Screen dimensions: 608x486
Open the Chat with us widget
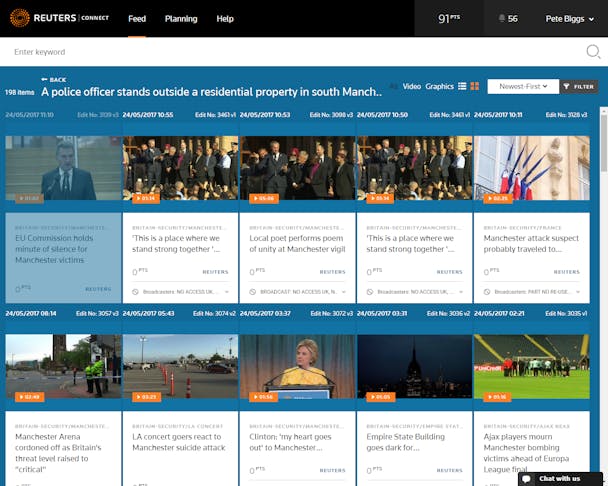561,478
